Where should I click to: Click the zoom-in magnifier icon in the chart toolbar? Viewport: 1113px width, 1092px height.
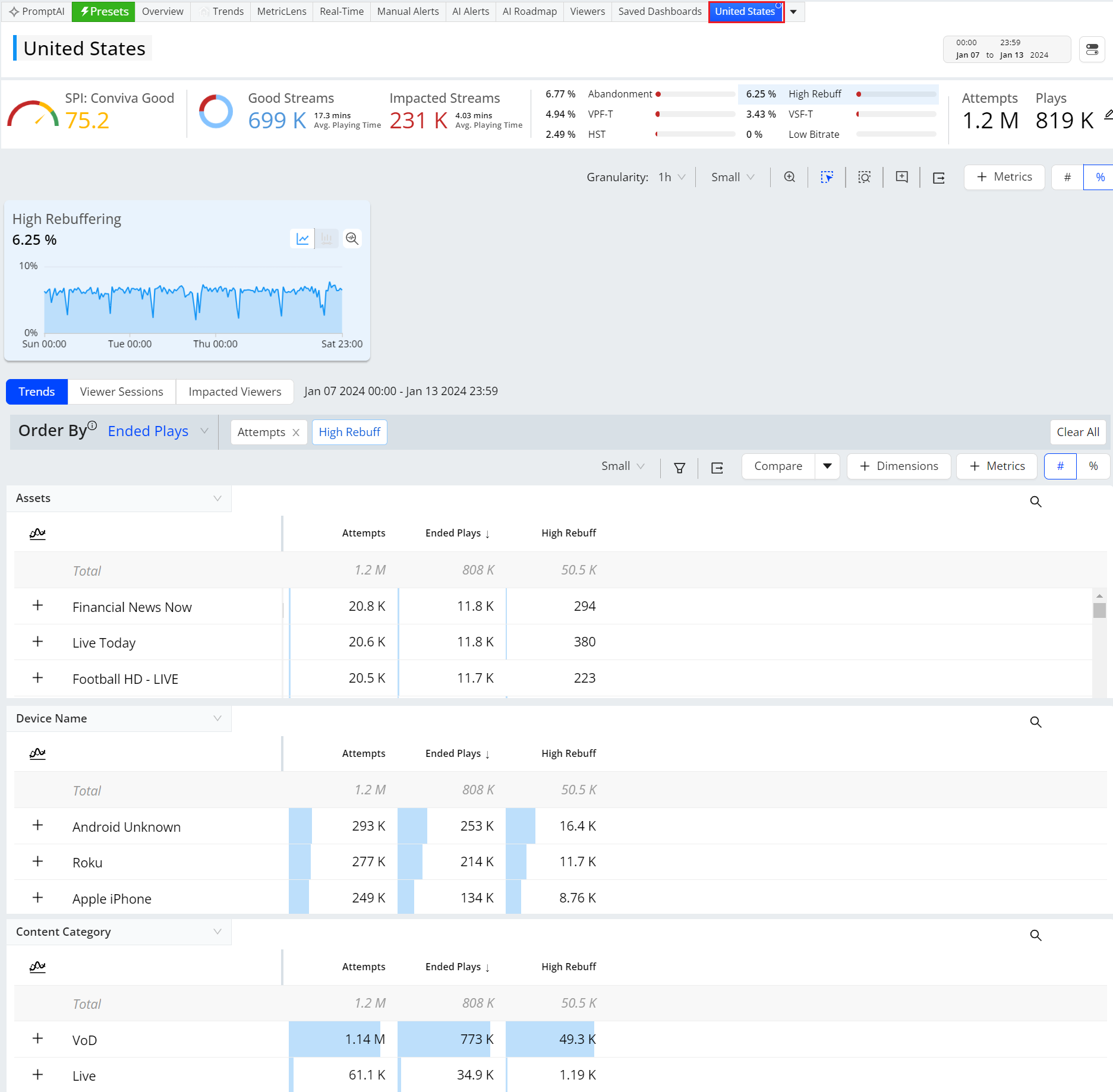[x=789, y=177]
